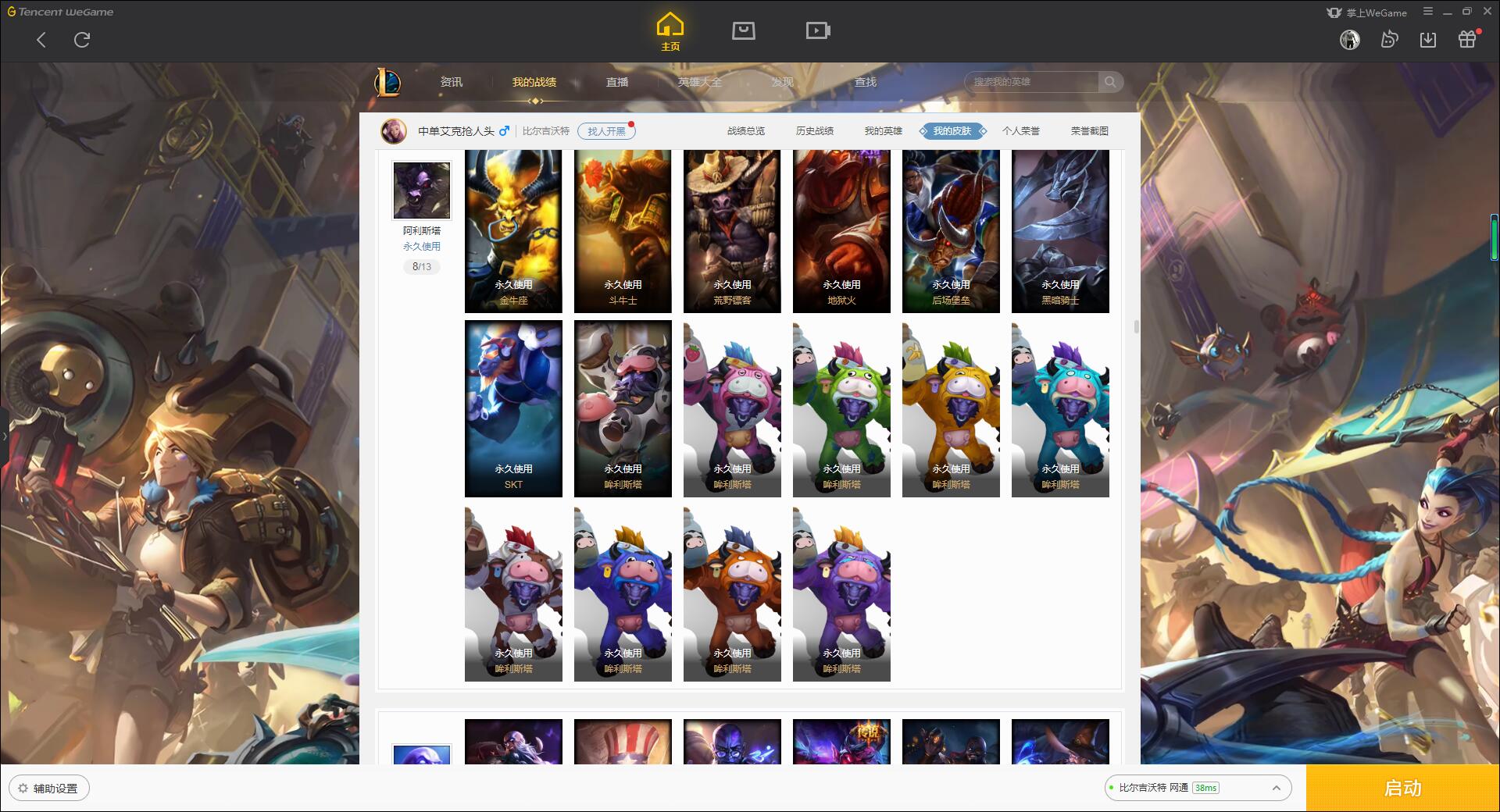Click the 比尔吉沃特 region label in profile
The height and width of the screenshot is (812, 1500).
pyautogui.click(x=546, y=131)
